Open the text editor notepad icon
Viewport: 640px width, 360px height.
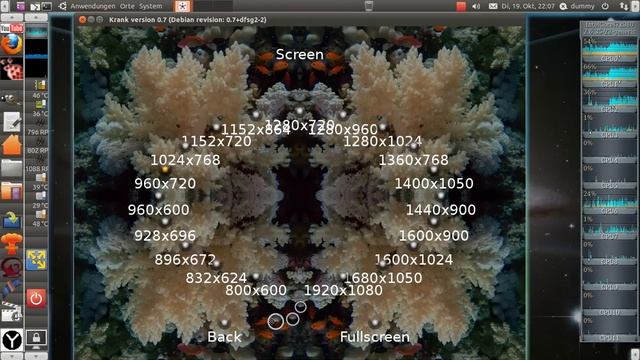tap(12, 121)
